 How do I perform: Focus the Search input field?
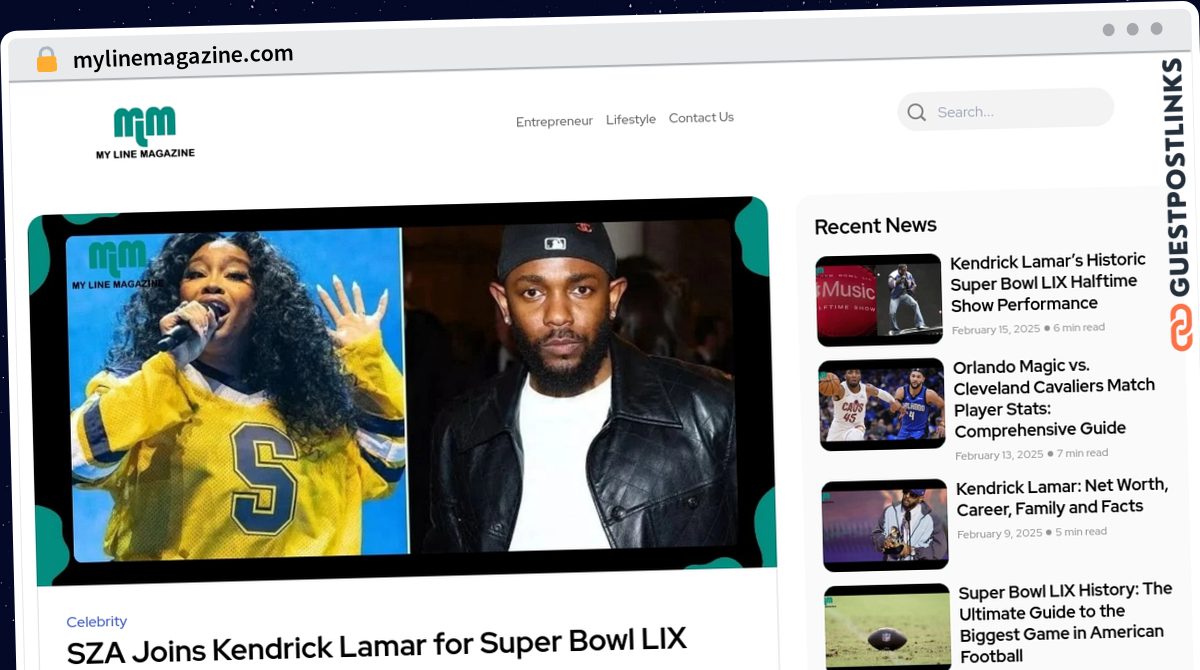(x=1005, y=110)
